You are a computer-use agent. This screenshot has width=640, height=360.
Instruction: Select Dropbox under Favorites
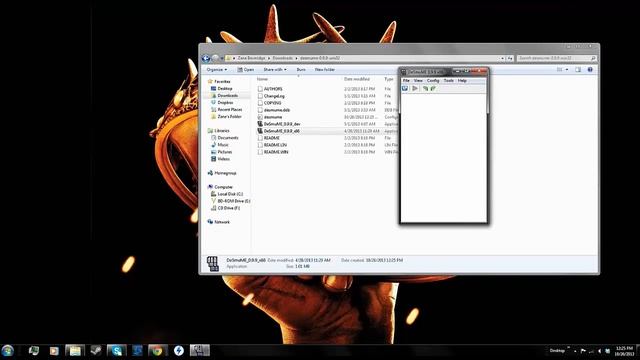[225, 102]
